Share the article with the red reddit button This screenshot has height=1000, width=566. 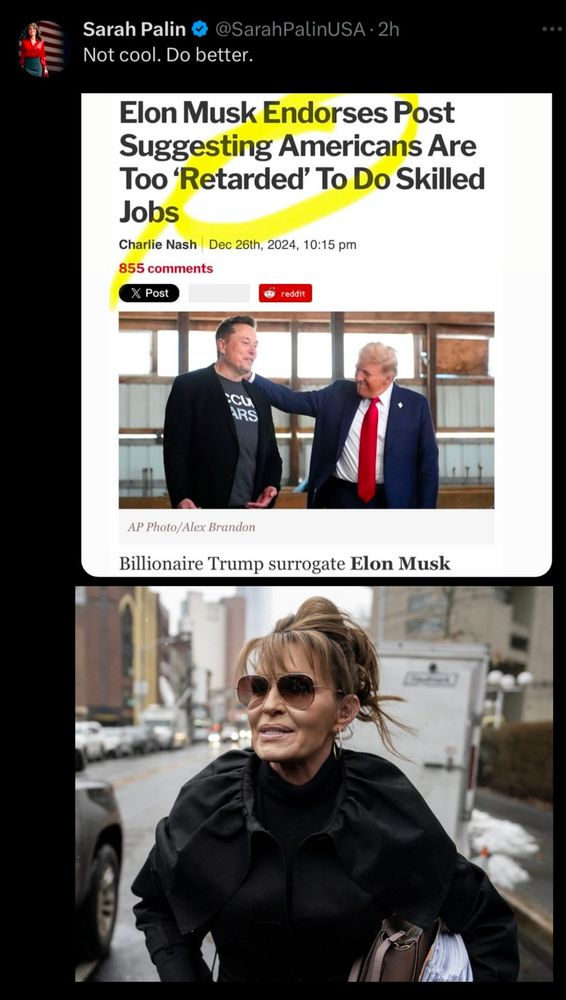(285, 293)
